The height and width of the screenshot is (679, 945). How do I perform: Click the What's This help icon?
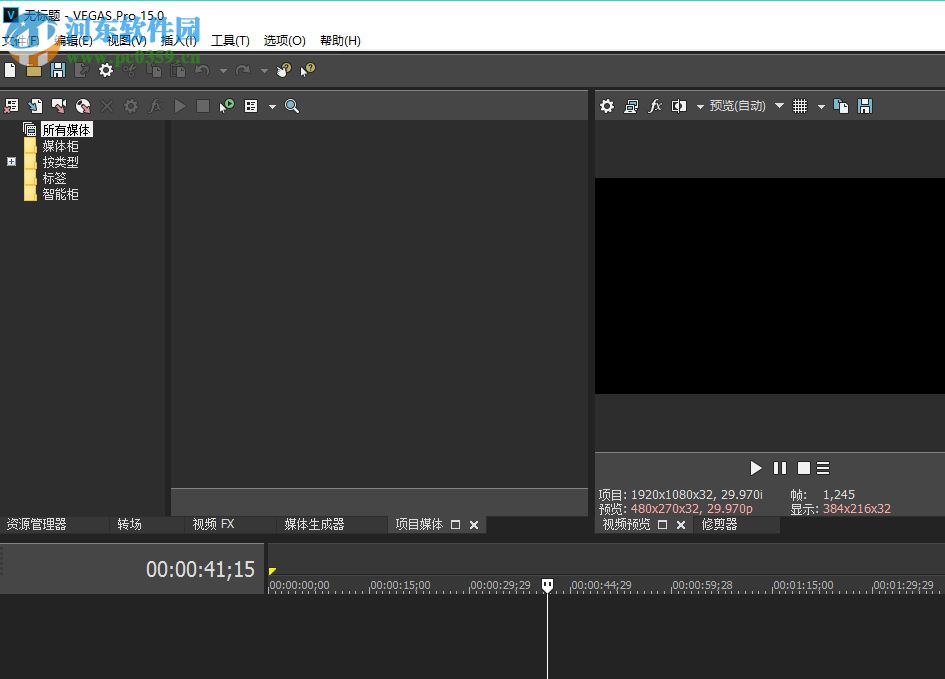coord(307,70)
